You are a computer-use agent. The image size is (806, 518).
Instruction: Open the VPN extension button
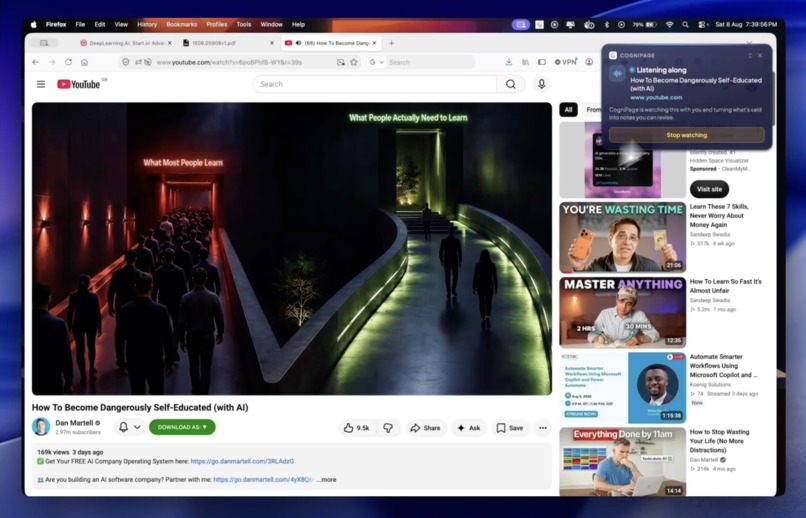[x=566, y=62]
